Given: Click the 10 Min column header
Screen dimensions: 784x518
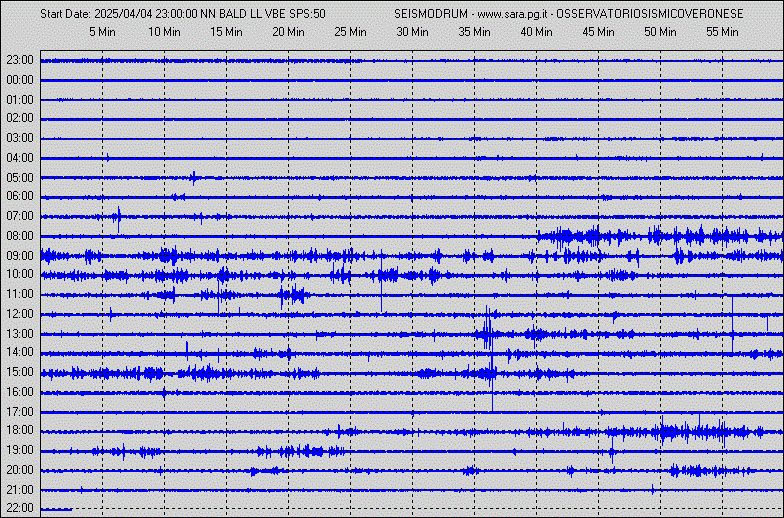Looking at the screenshot, I should point(164,32).
